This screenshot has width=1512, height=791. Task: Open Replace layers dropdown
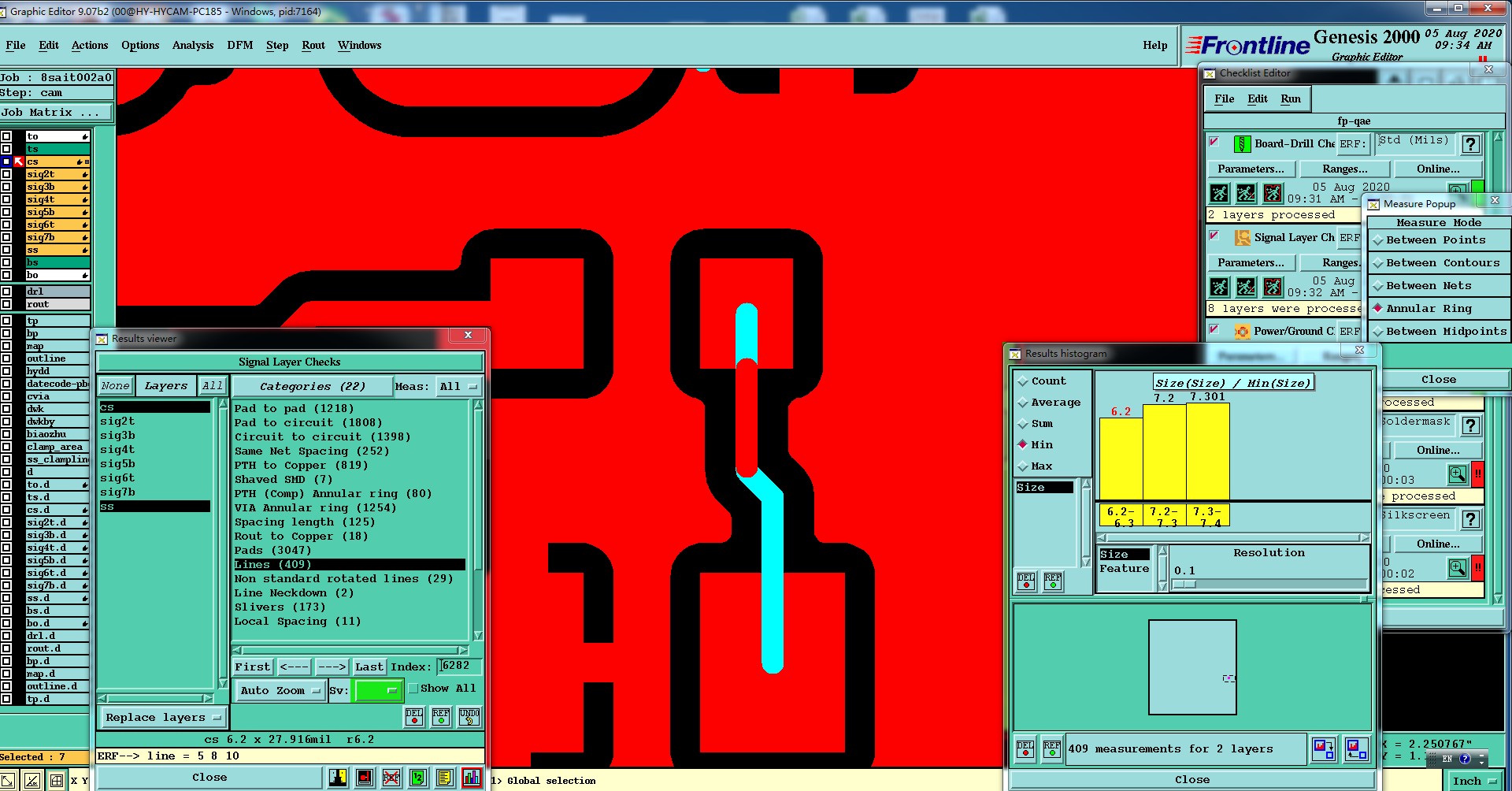point(164,717)
